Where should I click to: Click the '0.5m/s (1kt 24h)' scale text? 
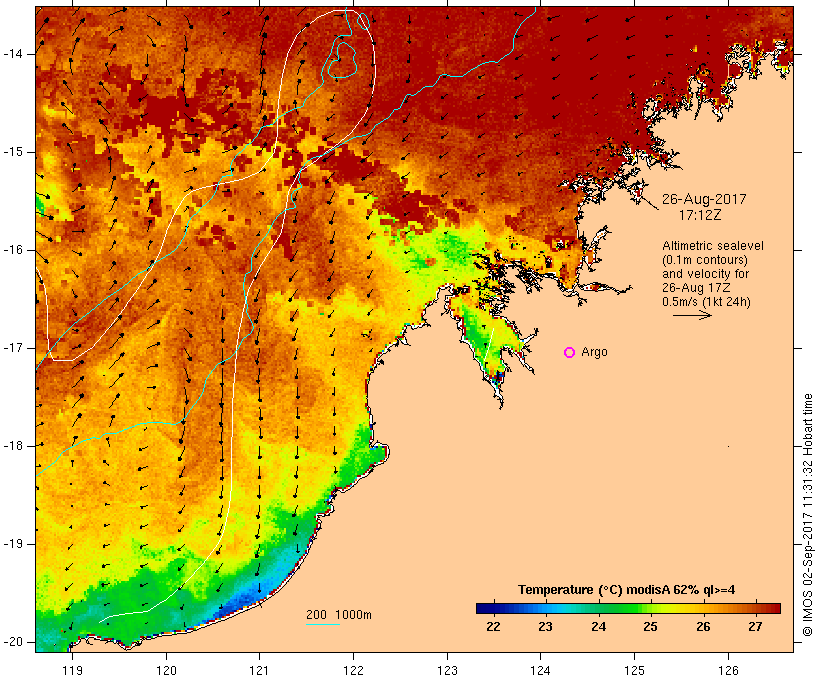pos(706,302)
